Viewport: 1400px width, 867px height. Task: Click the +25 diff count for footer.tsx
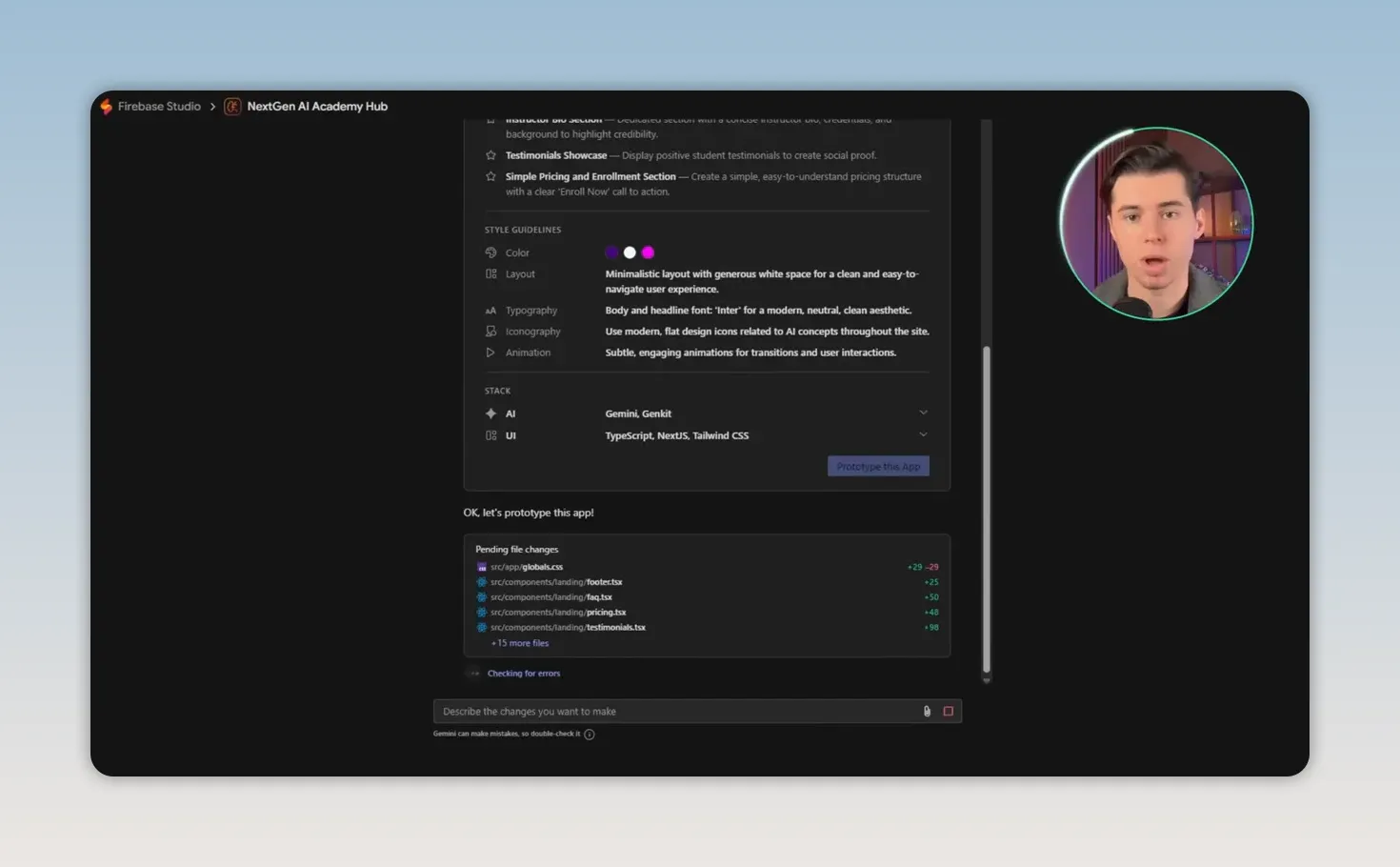pyautogui.click(x=931, y=582)
